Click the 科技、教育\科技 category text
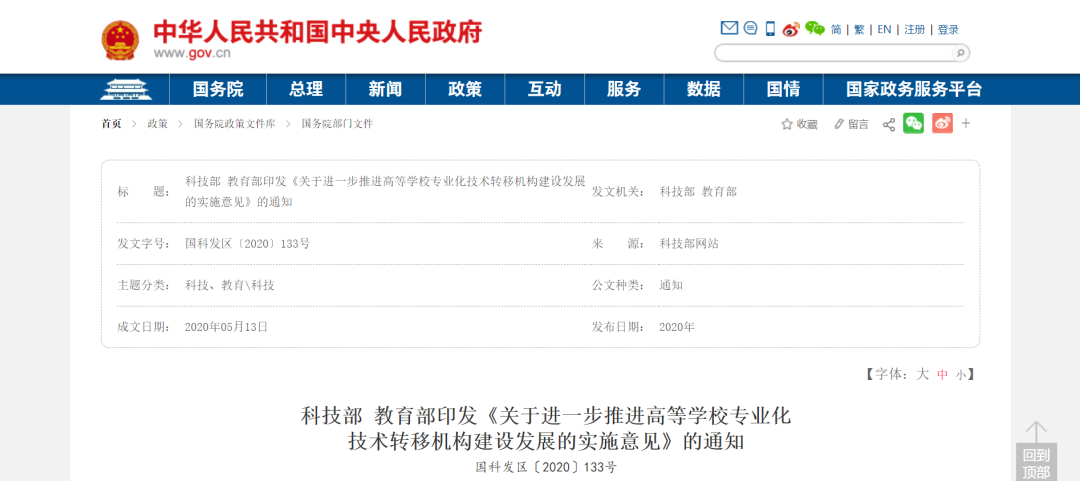The height and width of the screenshot is (481, 1080). point(229,285)
